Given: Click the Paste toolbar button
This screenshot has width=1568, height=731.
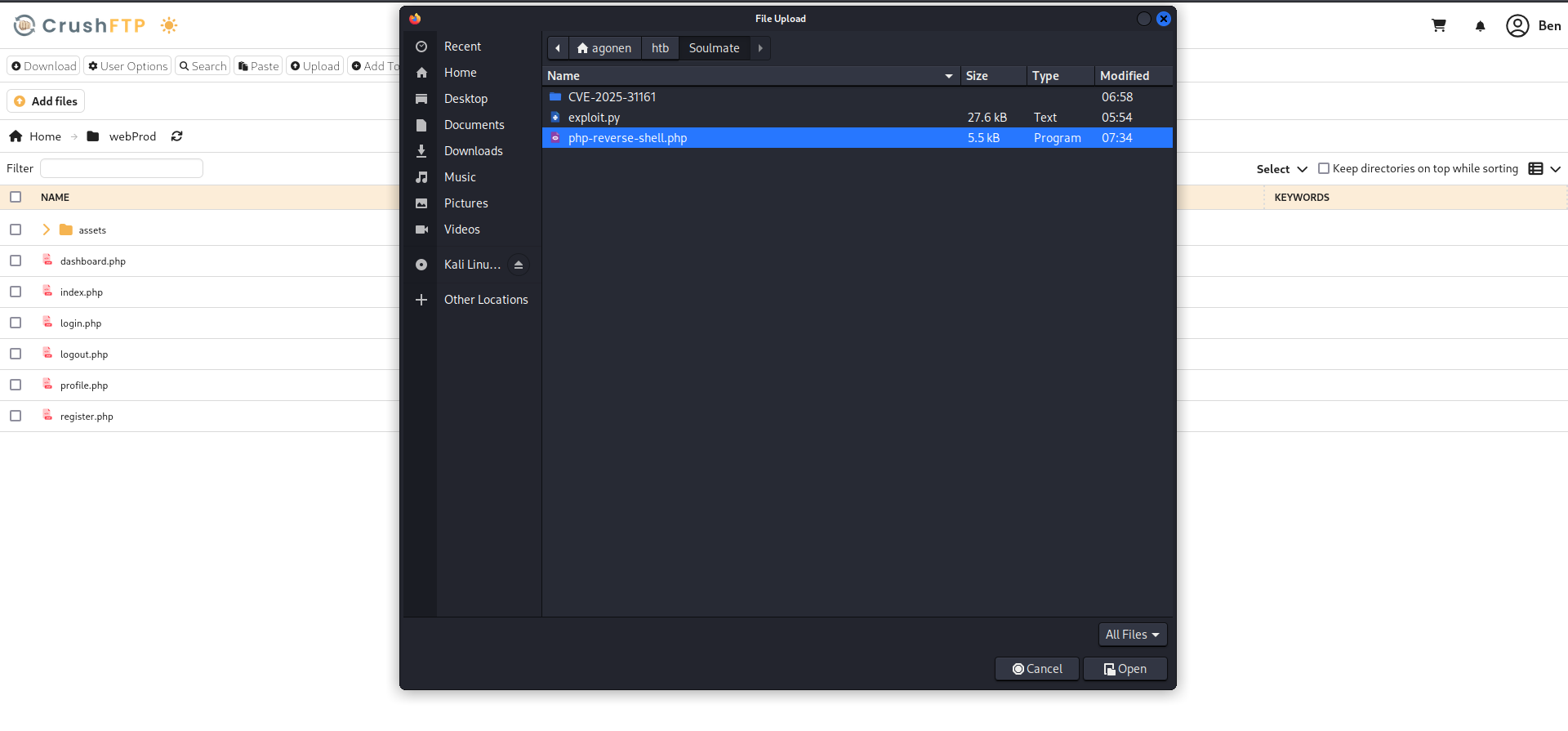Looking at the screenshot, I should pyautogui.click(x=258, y=66).
